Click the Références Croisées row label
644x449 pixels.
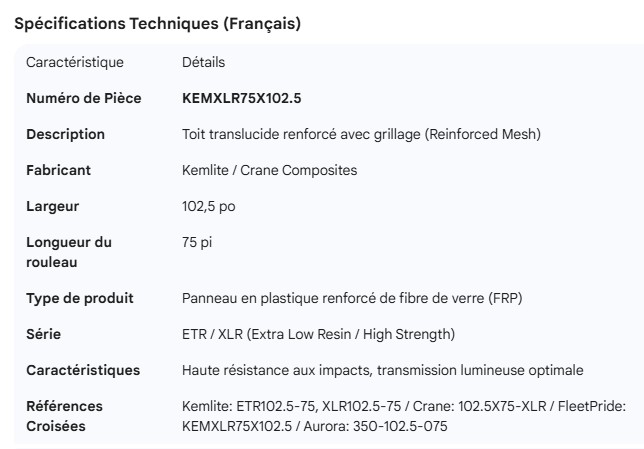pyautogui.click(x=64, y=416)
